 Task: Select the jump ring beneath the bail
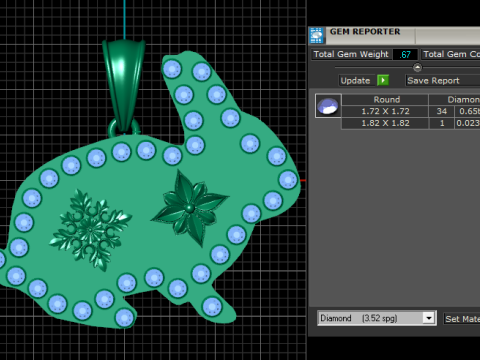coord(124,128)
